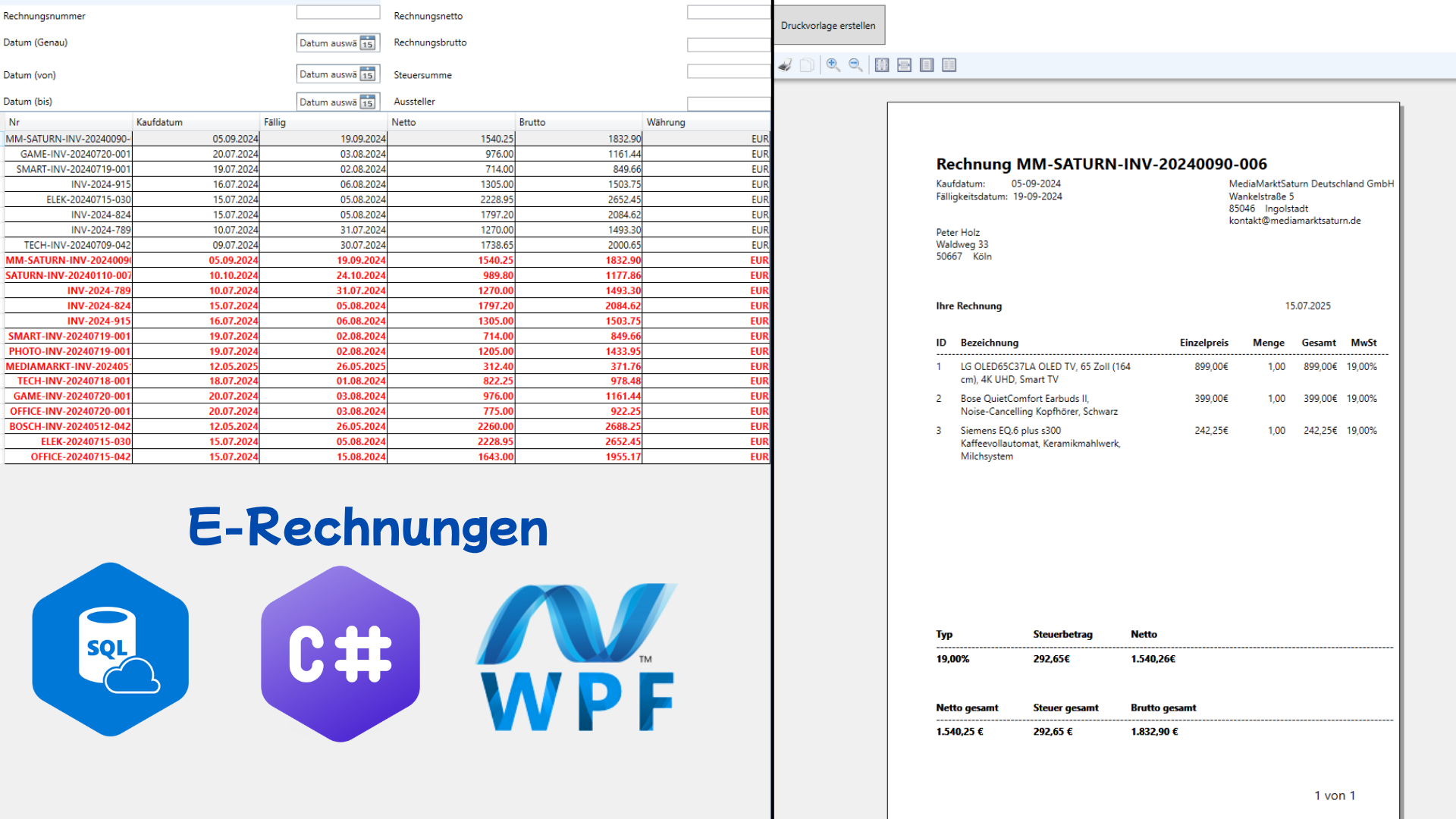Sort by the Nr column header

tap(68, 122)
